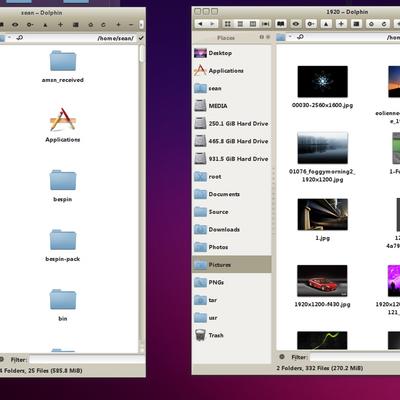Click the plus icon in 1920 window toolbar
Viewport: 400px width, 400px height.
[x=341, y=24]
